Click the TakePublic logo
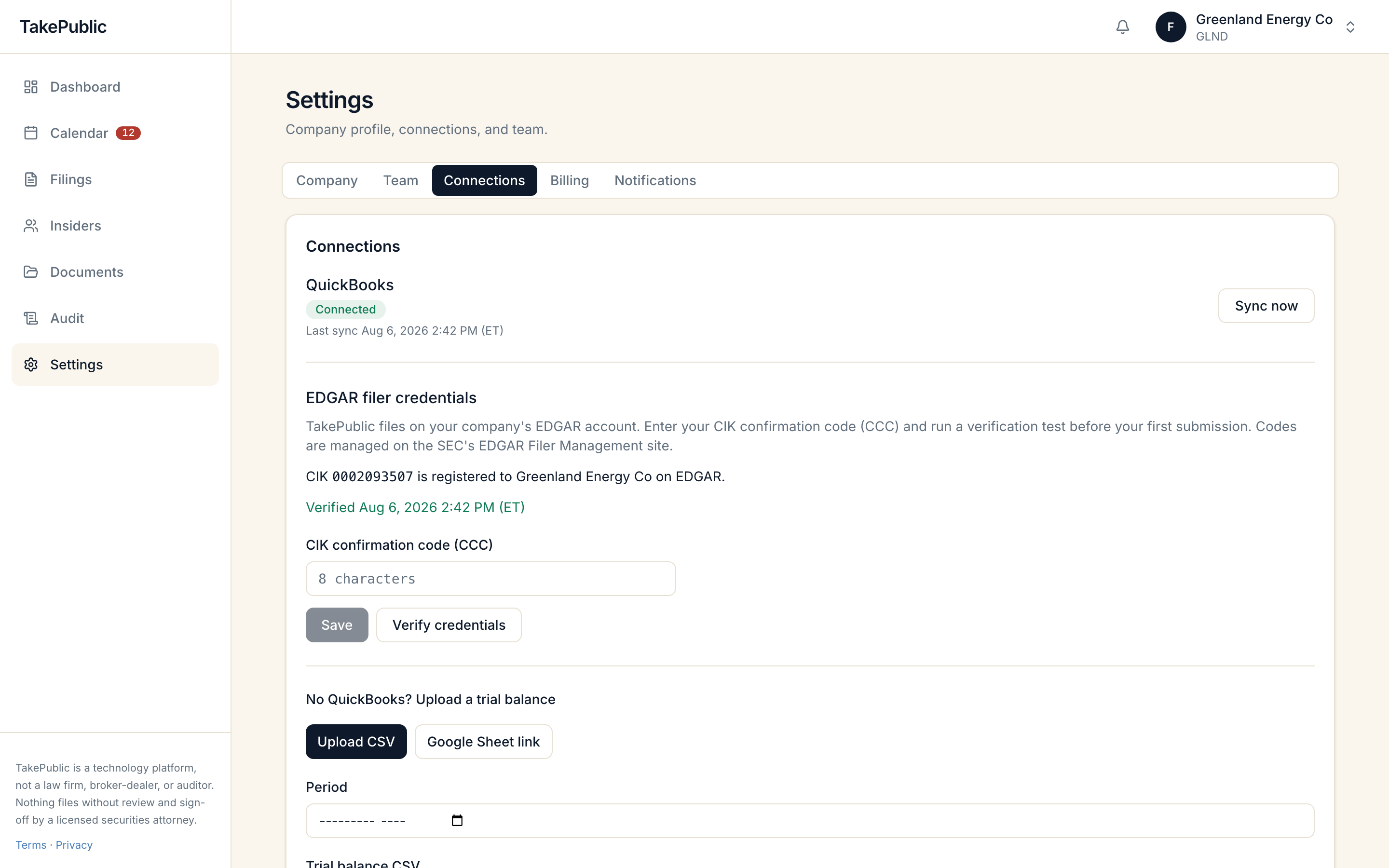Image resolution: width=1389 pixels, height=868 pixels. tap(63, 27)
